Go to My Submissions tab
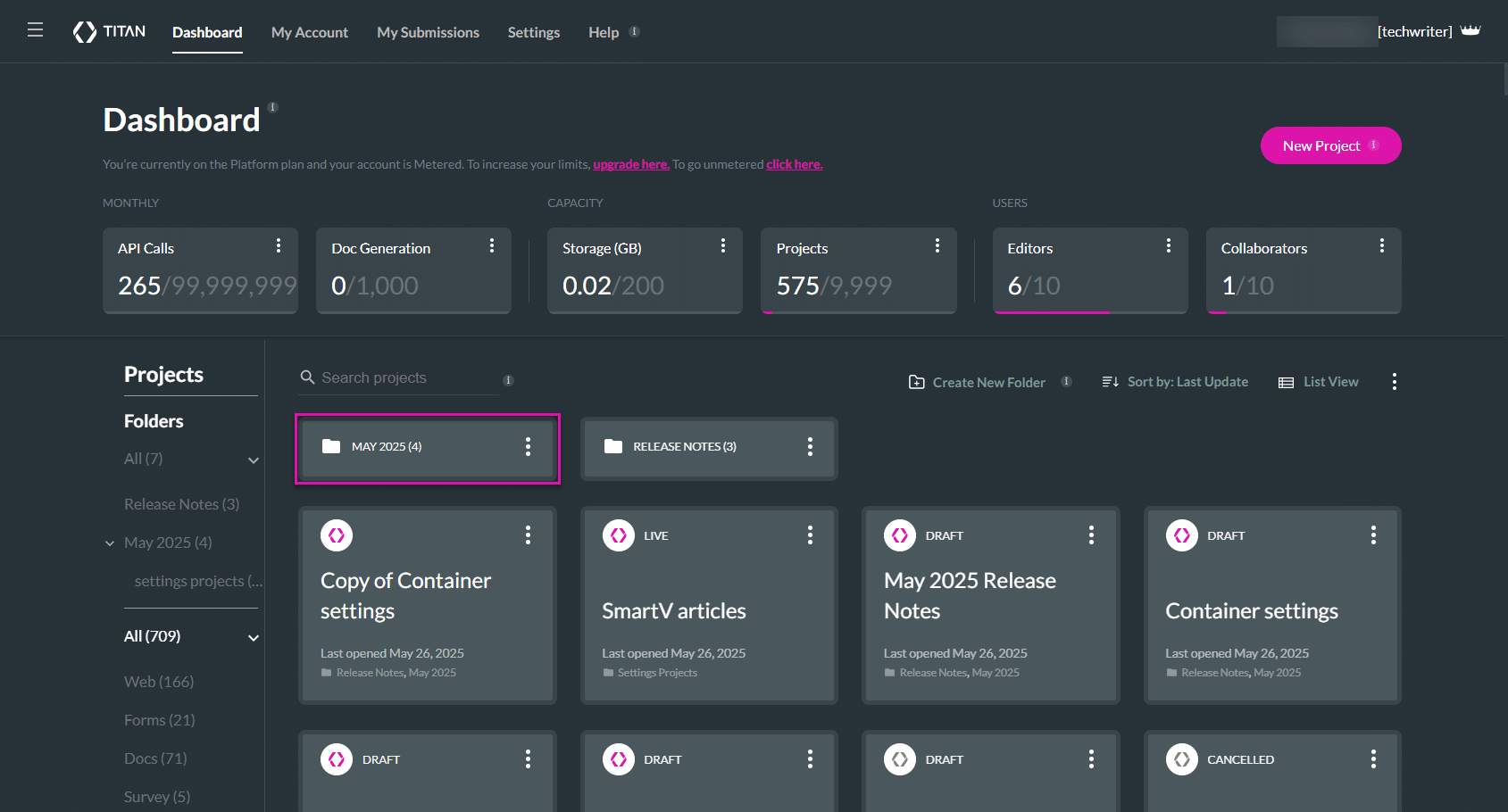1508x812 pixels. point(428,32)
